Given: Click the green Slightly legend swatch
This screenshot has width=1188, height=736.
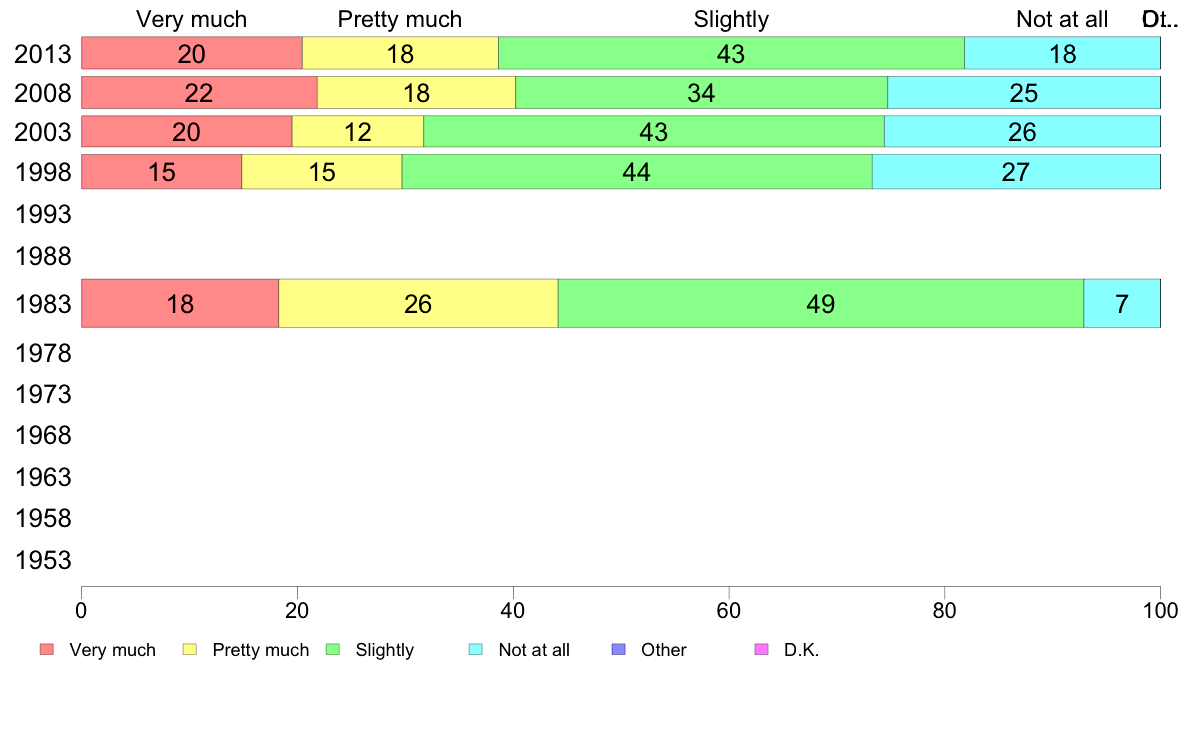Looking at the screenshot, I should pos(333,650).
